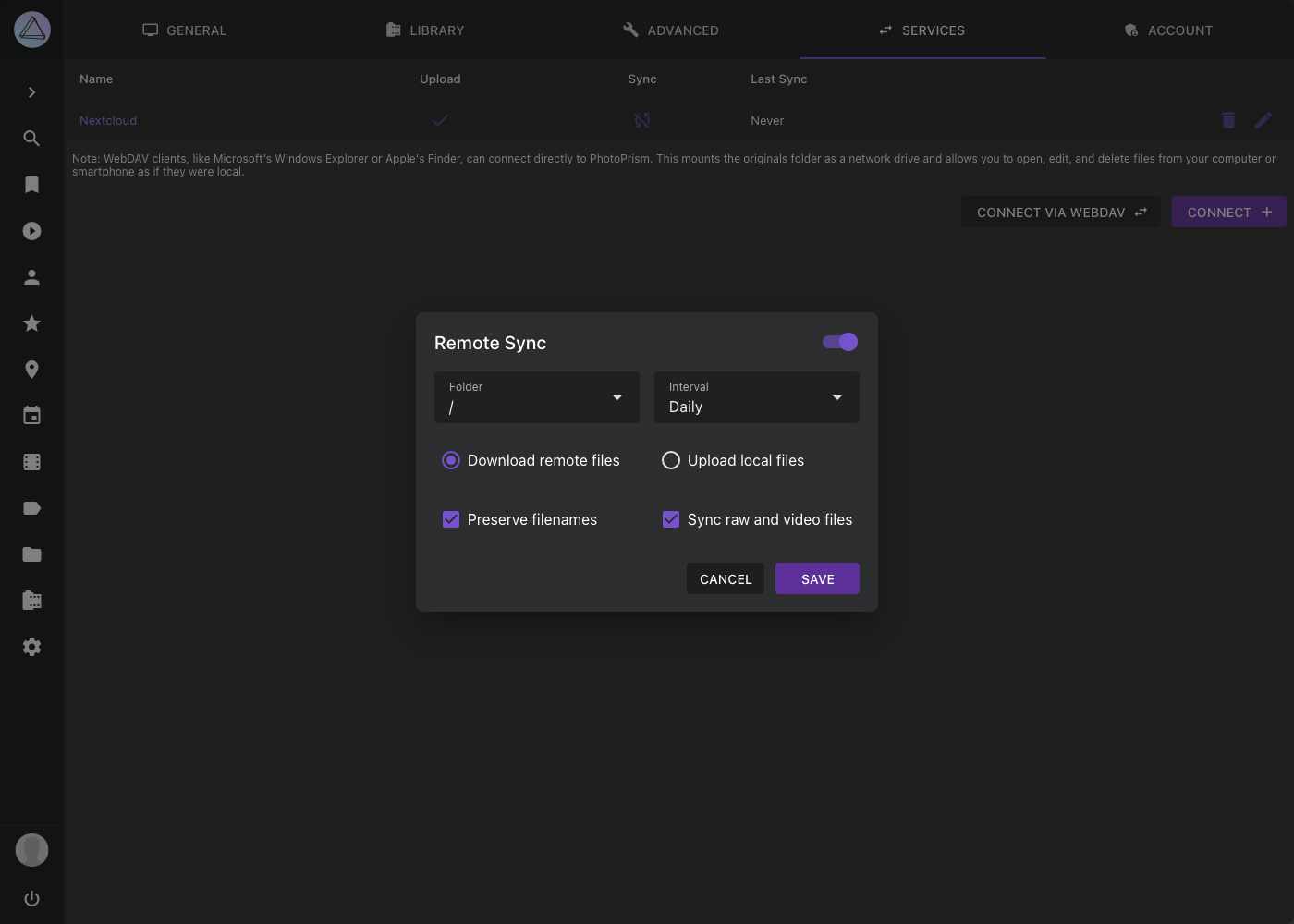Viewport: 1294px width, 924px height.
Task: Open Search in the sidebar
Action: click(x=31, y=138)
